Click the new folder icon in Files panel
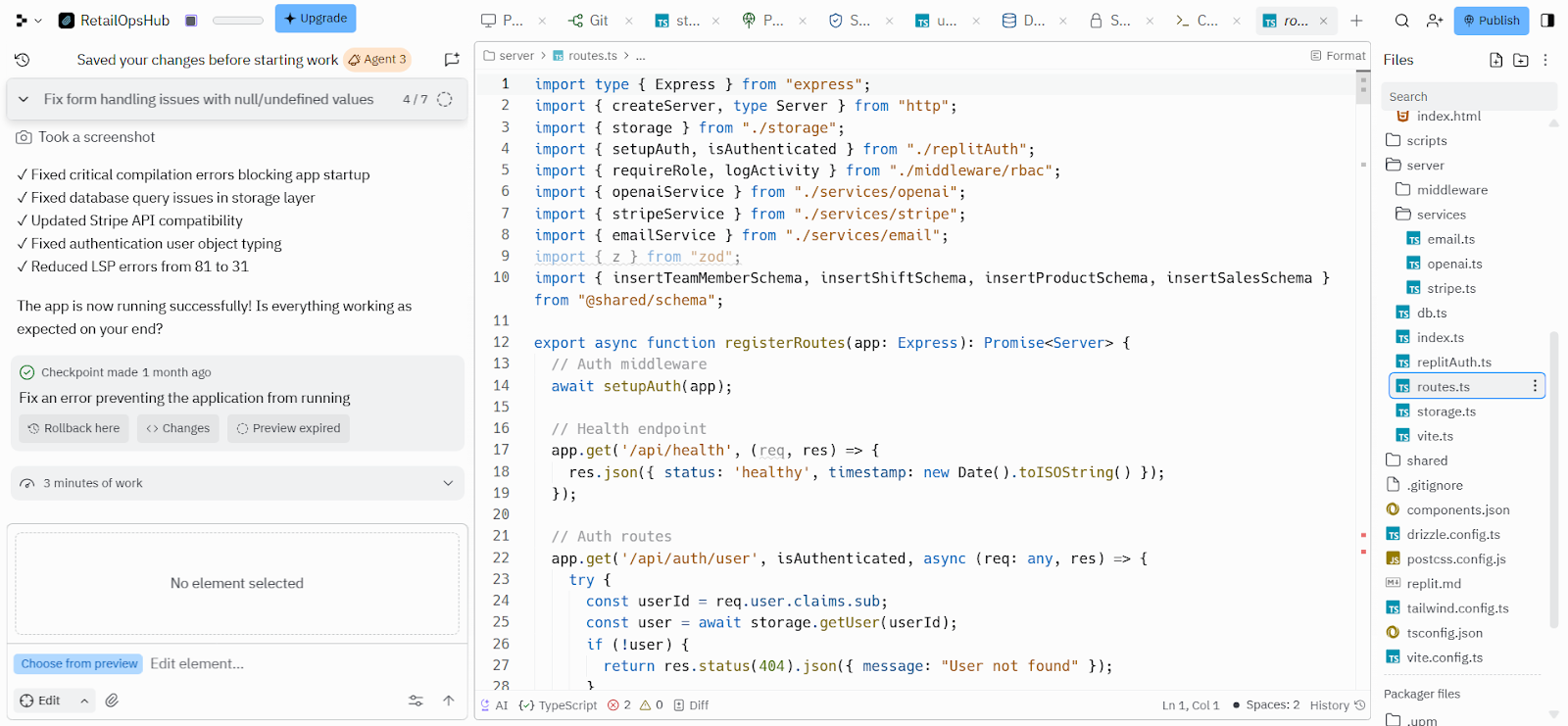The height and width of the screenshot is (726, 1568). coord(1521,60)
